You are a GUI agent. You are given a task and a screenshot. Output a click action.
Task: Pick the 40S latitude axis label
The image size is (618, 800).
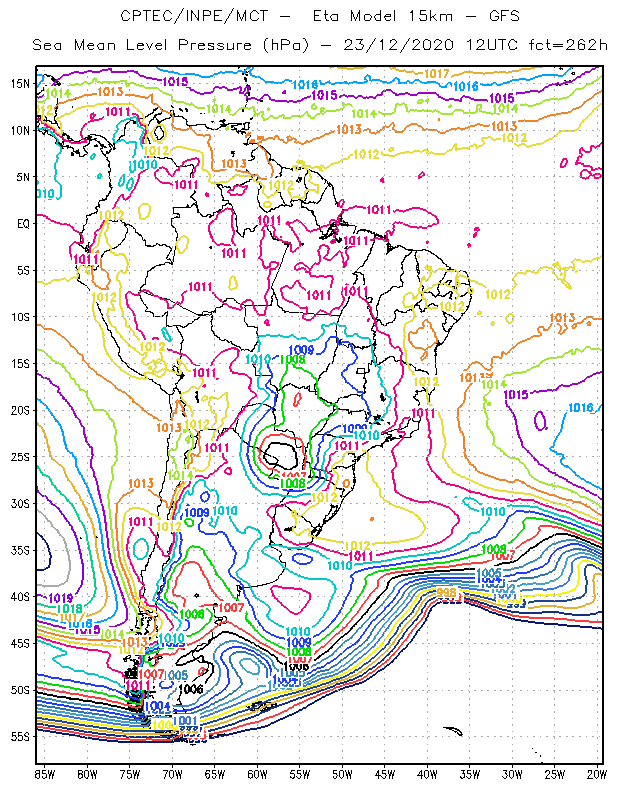pyautogui.click(x=19, y=597)
